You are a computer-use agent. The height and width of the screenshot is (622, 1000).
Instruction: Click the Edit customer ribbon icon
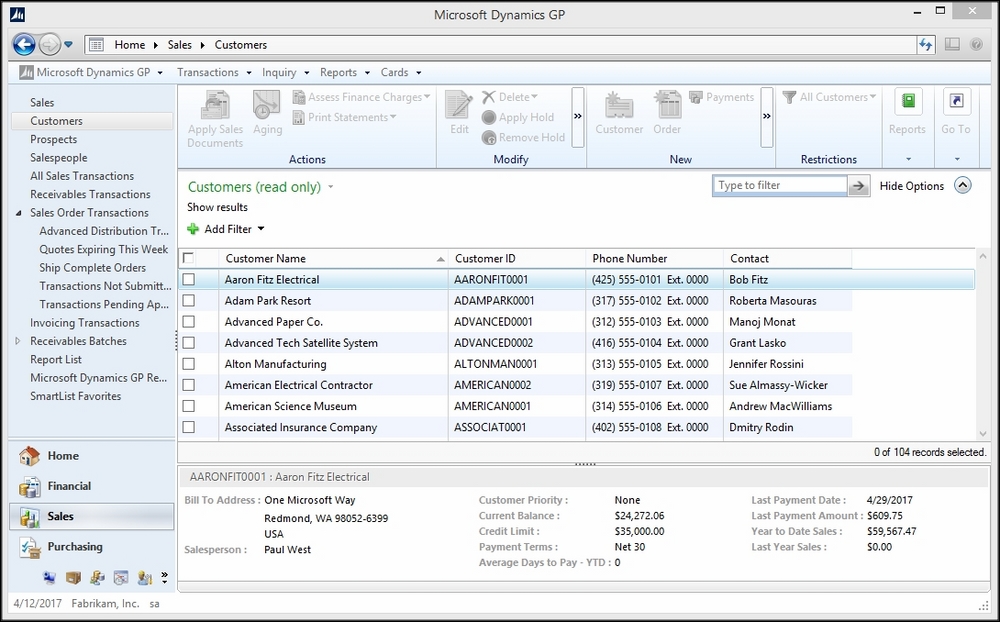[459, 105]
